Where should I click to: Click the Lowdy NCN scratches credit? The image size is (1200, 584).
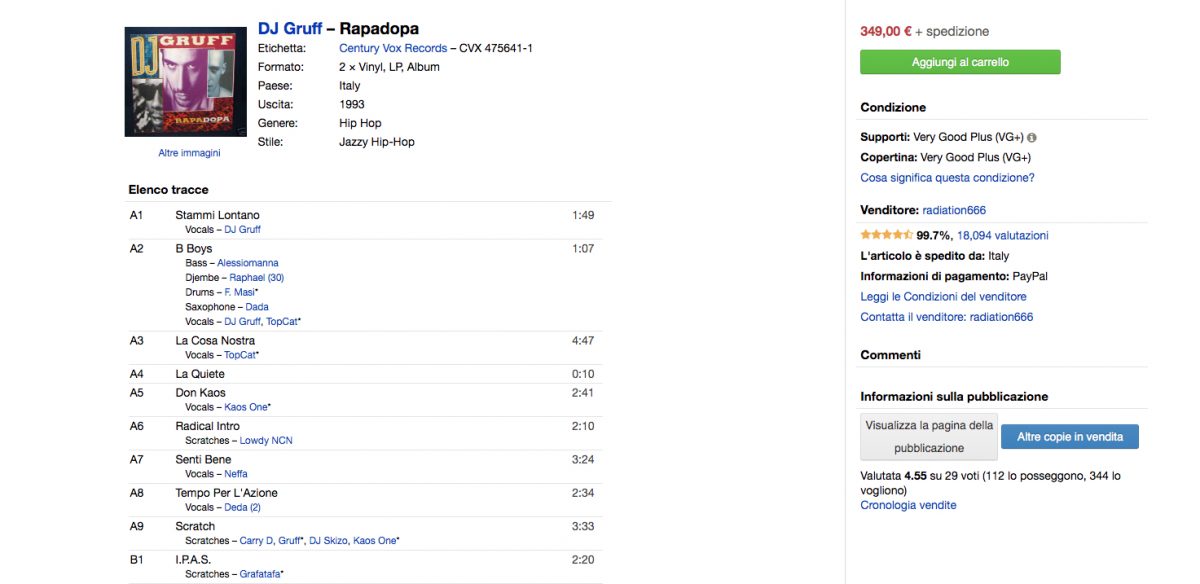click(x=266, y=440)
